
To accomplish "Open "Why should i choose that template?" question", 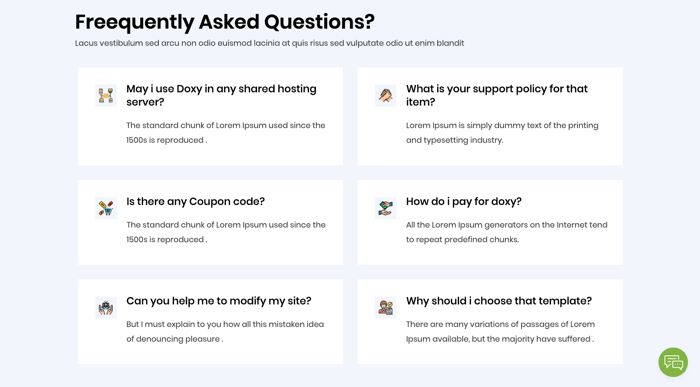I will pyautogui.click(x=499, y=301).
